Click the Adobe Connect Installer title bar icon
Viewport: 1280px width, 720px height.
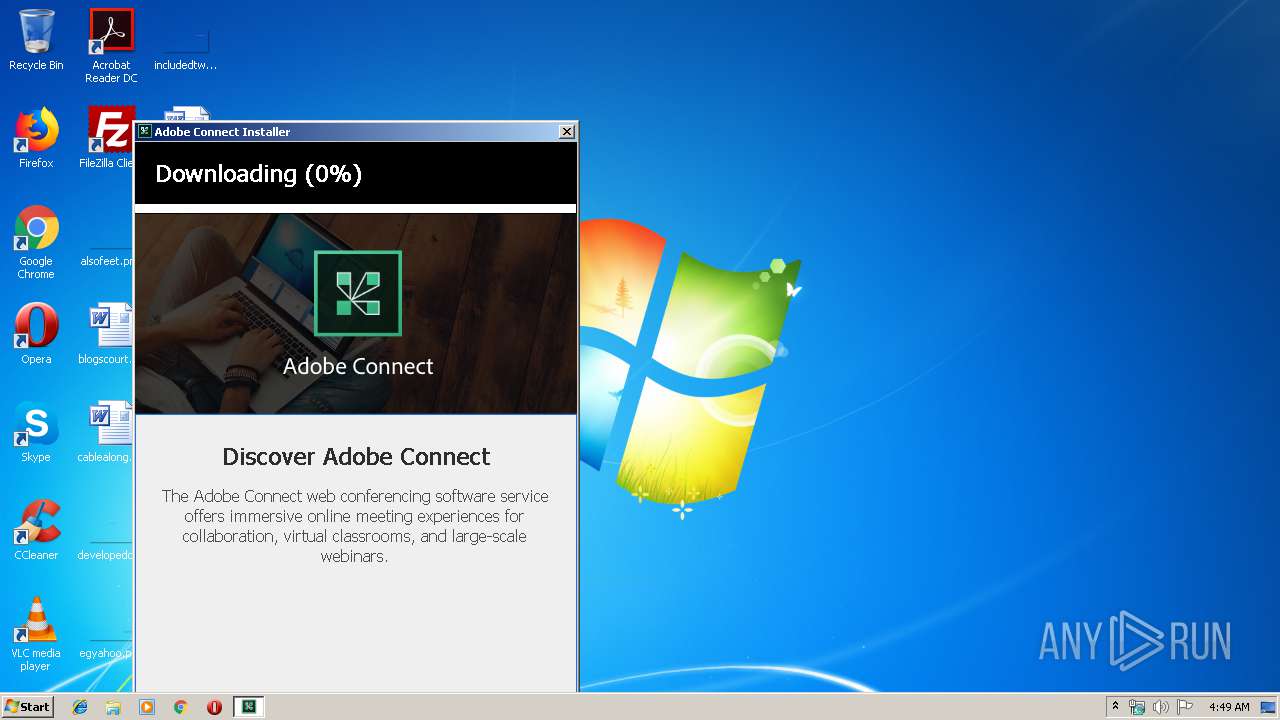coord(145,131)
